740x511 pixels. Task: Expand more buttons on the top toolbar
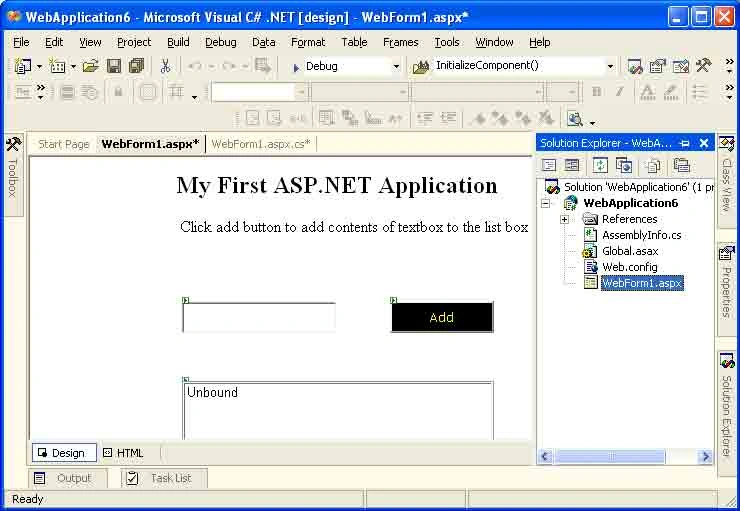pyautogui.click(x=730, y=66)
